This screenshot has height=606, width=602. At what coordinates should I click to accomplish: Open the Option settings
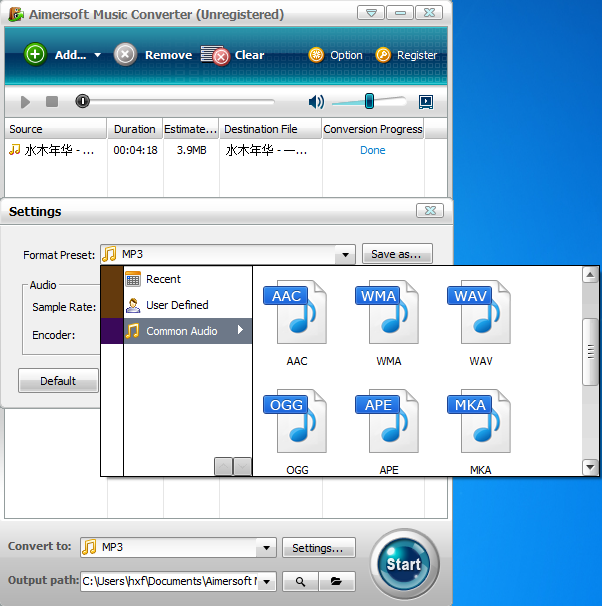(x=335, y=55)
